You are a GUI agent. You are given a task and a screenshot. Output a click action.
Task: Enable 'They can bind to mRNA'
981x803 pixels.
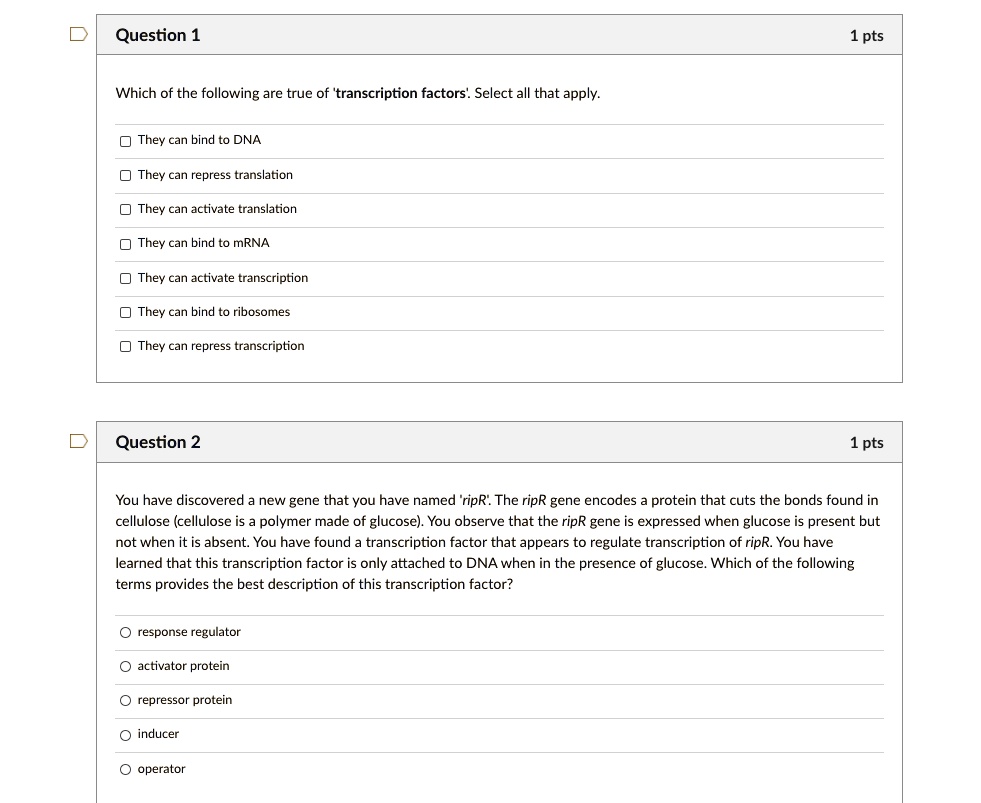(x=125, y=244)
